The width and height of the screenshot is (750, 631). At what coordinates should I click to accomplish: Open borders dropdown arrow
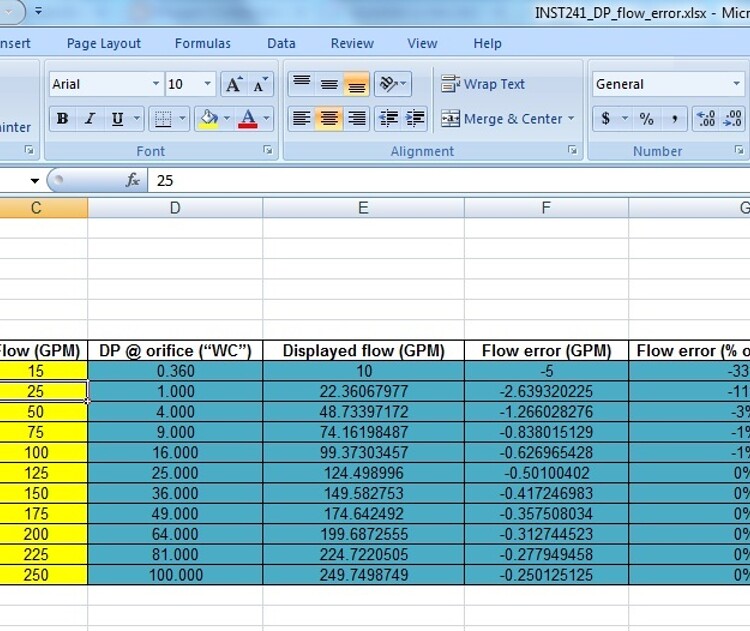[182, 119]
